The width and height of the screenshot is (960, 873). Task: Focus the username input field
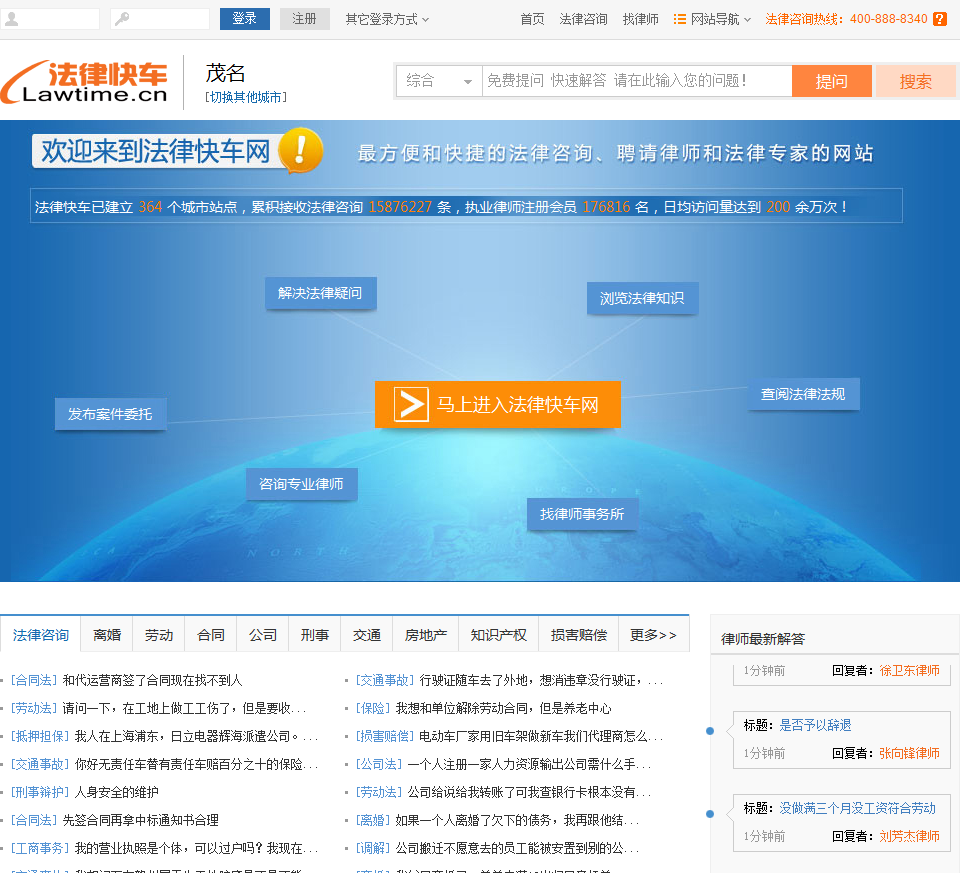coord(50,19)
